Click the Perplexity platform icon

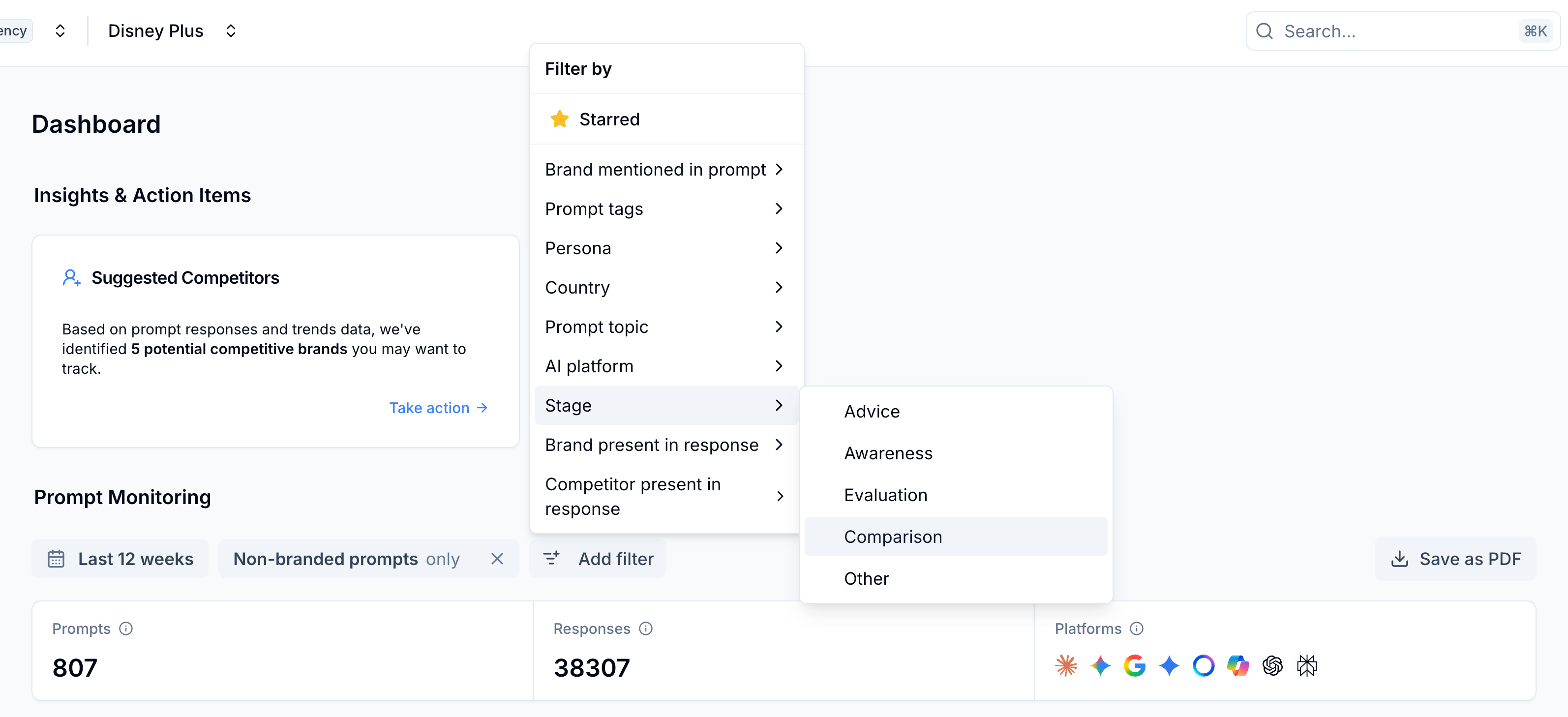[1307, 665]
